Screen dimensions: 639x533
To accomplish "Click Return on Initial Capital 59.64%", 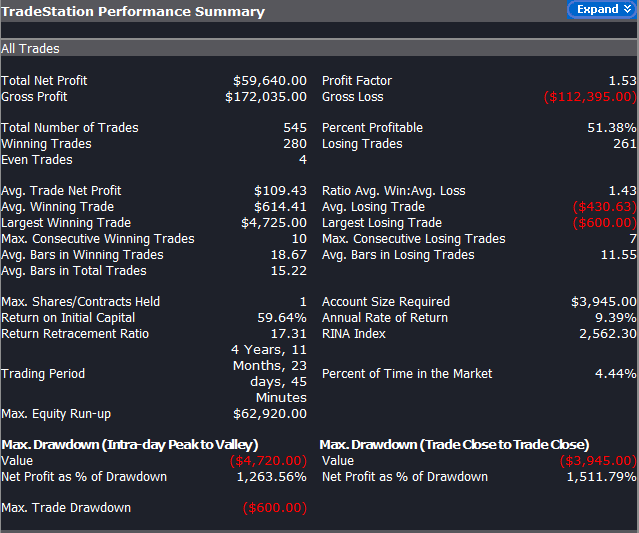I will pos(282,317).
